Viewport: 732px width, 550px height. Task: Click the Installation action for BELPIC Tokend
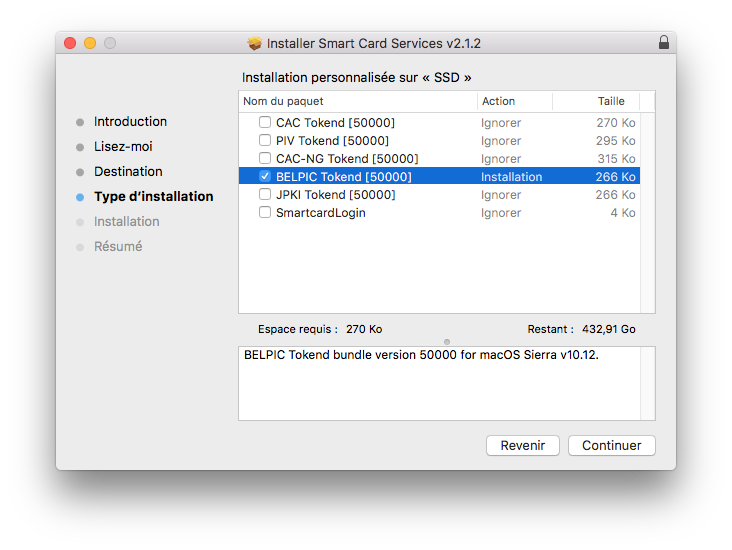[x=512, y=177]
